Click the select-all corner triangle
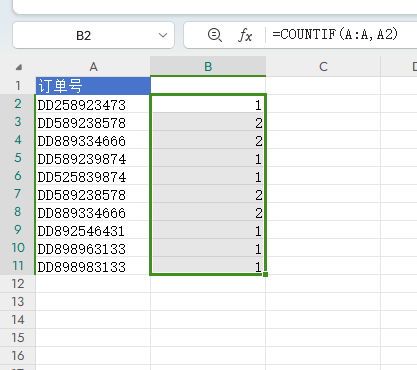This screenshot has height=370, width=417. [19, 67]
